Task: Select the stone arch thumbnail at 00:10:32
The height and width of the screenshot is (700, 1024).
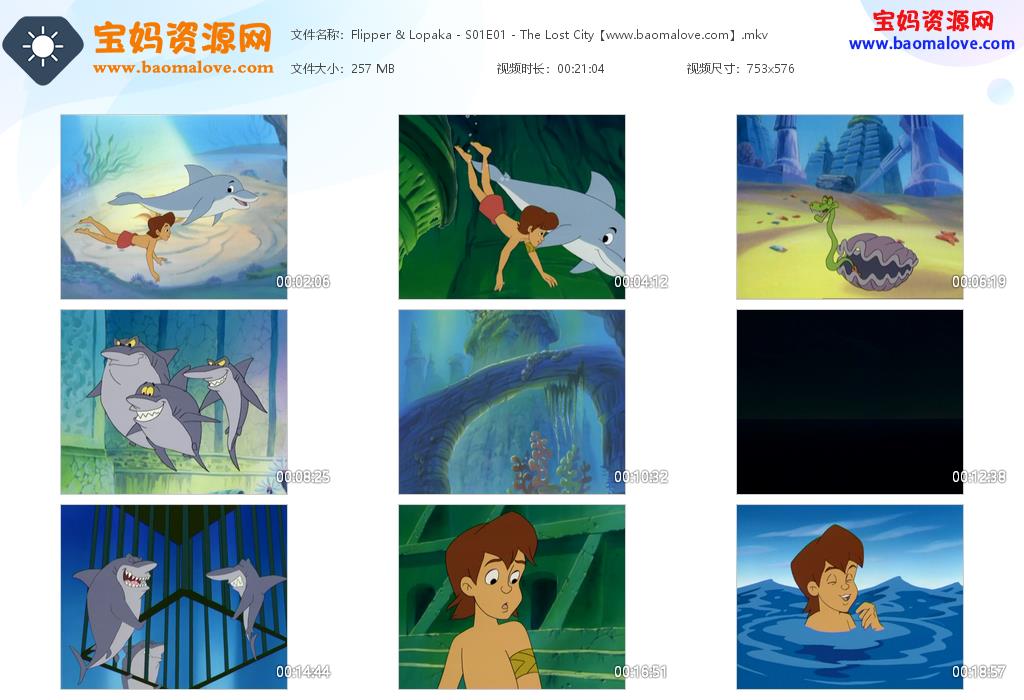Action: 512,402
